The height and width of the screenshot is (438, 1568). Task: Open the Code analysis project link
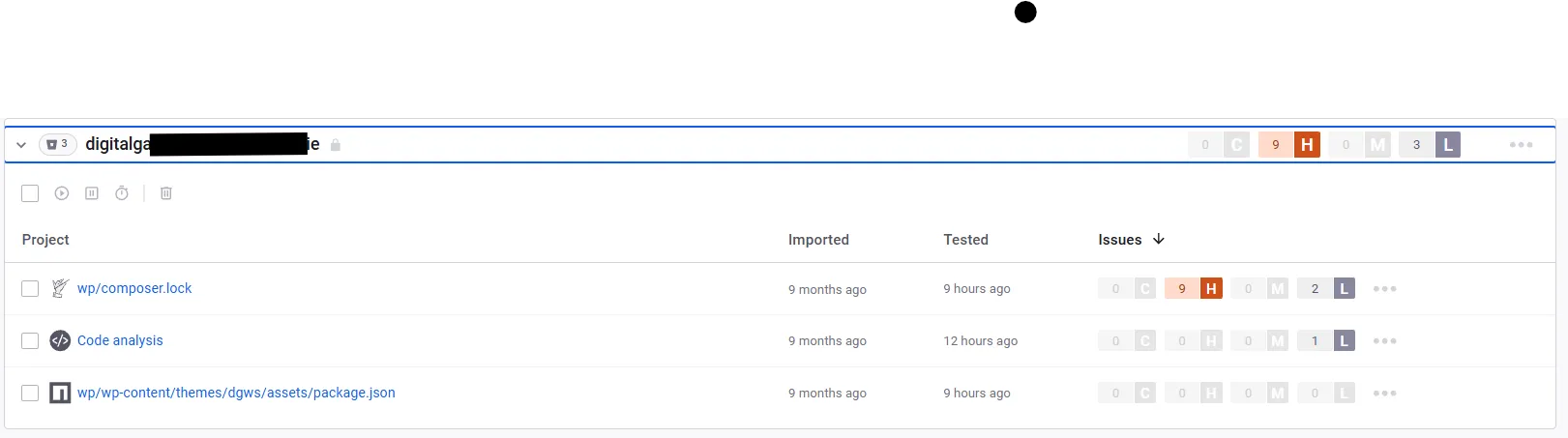[120, 340]
